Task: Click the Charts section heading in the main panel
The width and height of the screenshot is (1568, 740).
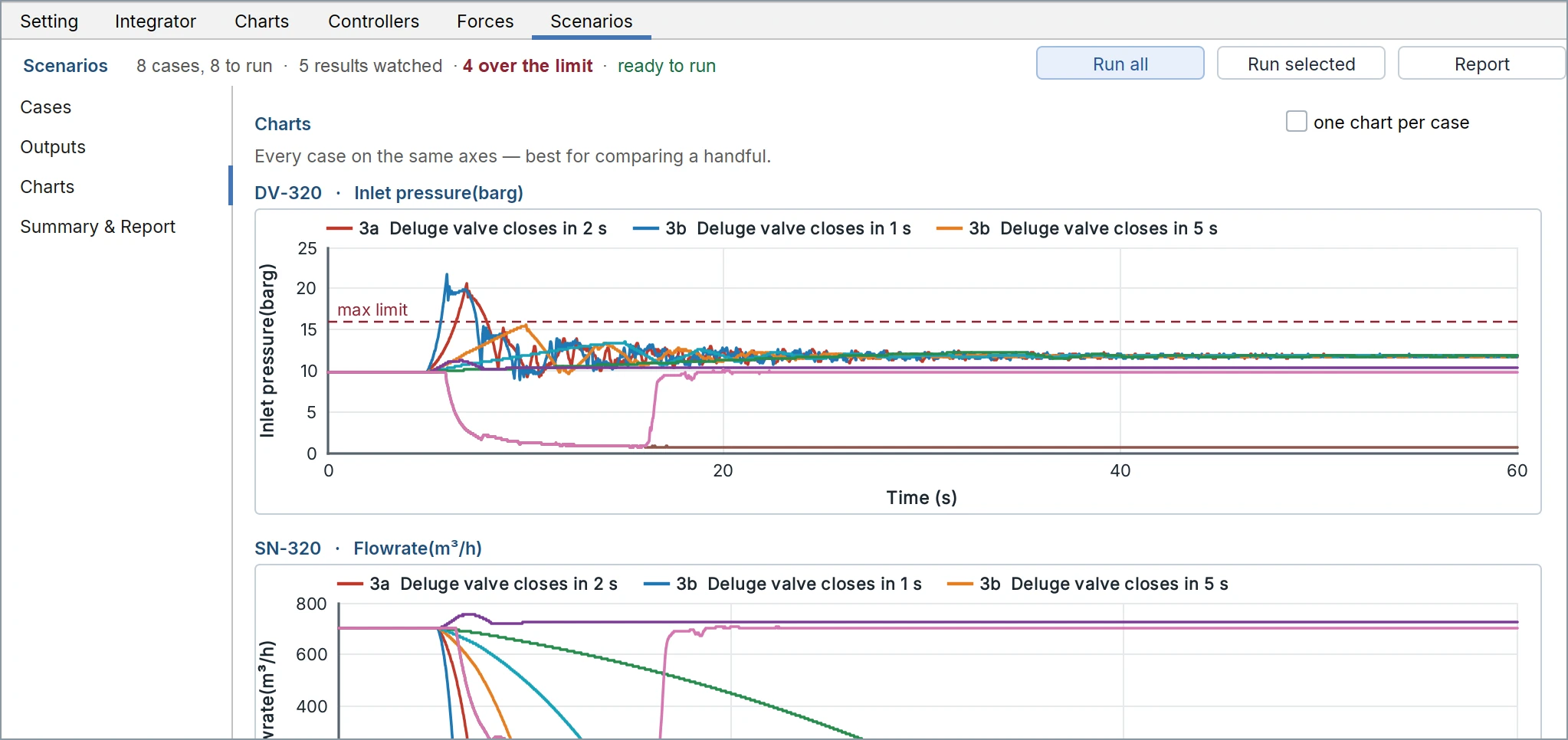Action: (x=283, y=124)
